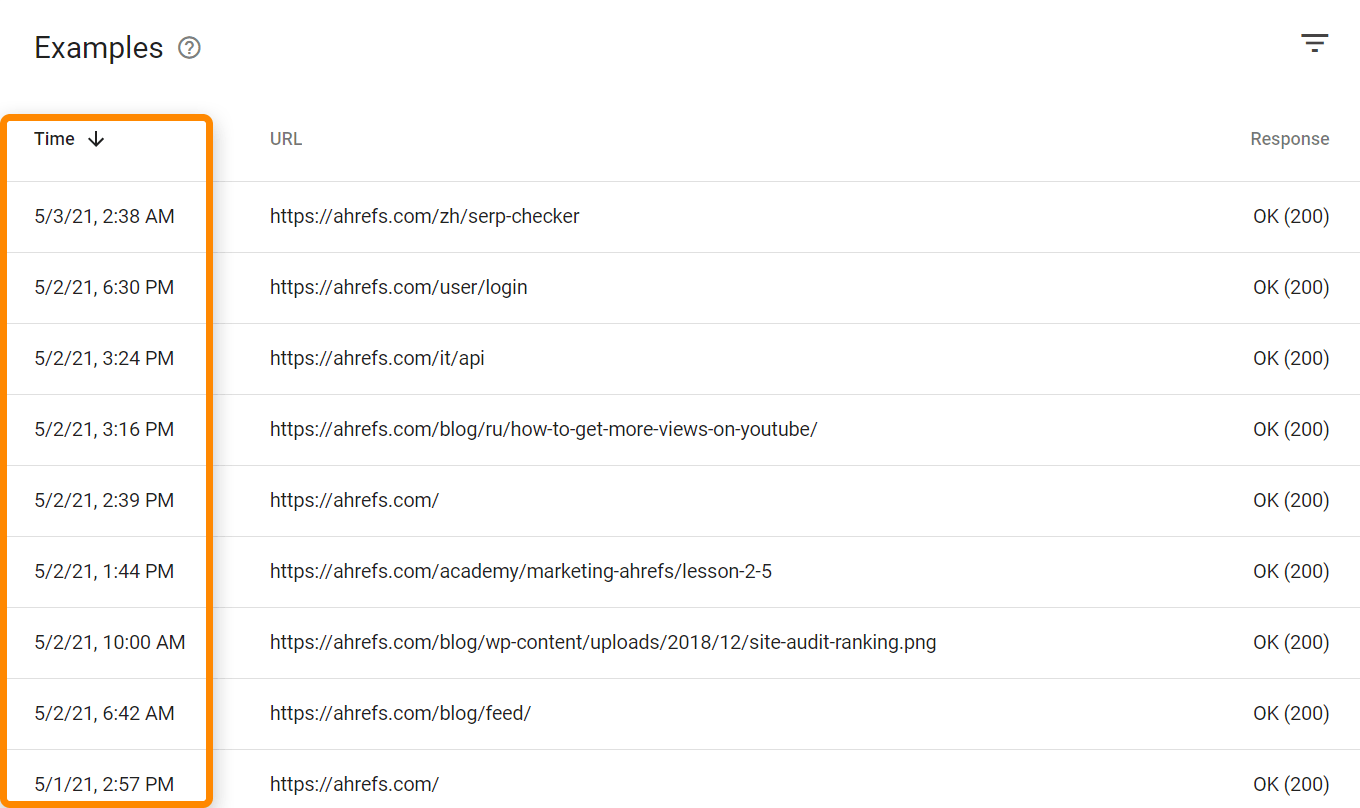Click the downward sort arrow next to Time

pyautogui.click(x=96, y=139)
